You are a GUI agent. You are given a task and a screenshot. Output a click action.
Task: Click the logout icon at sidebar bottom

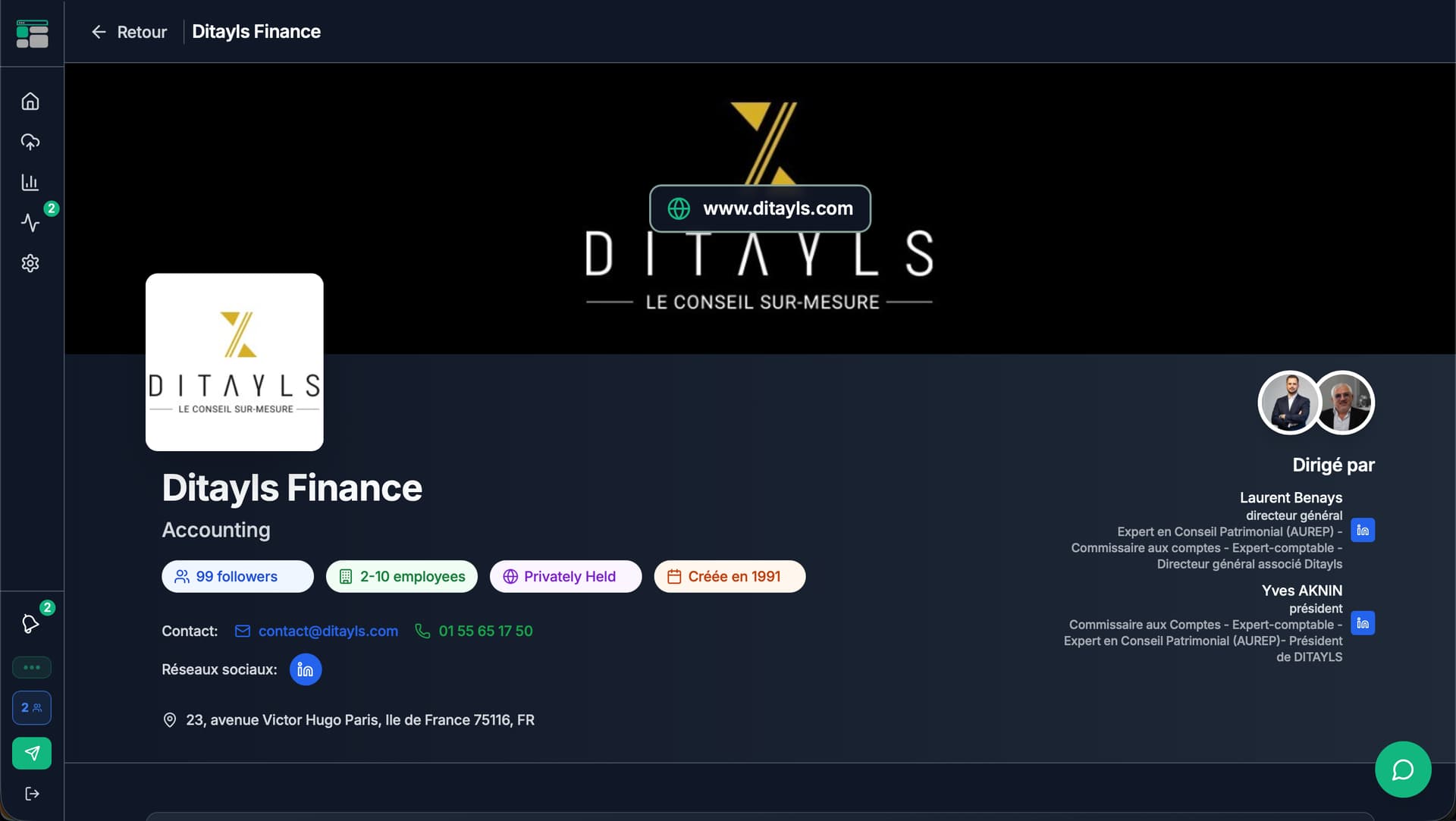32,793
